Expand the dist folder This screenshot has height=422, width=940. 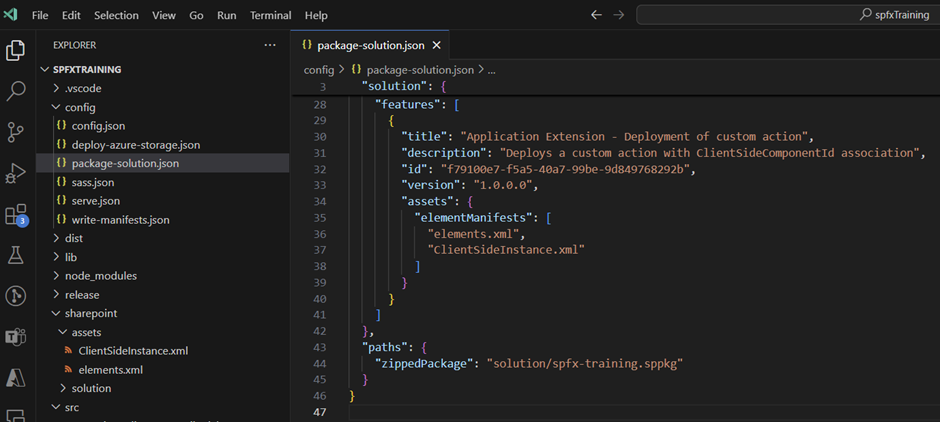[x=73, y=239]
